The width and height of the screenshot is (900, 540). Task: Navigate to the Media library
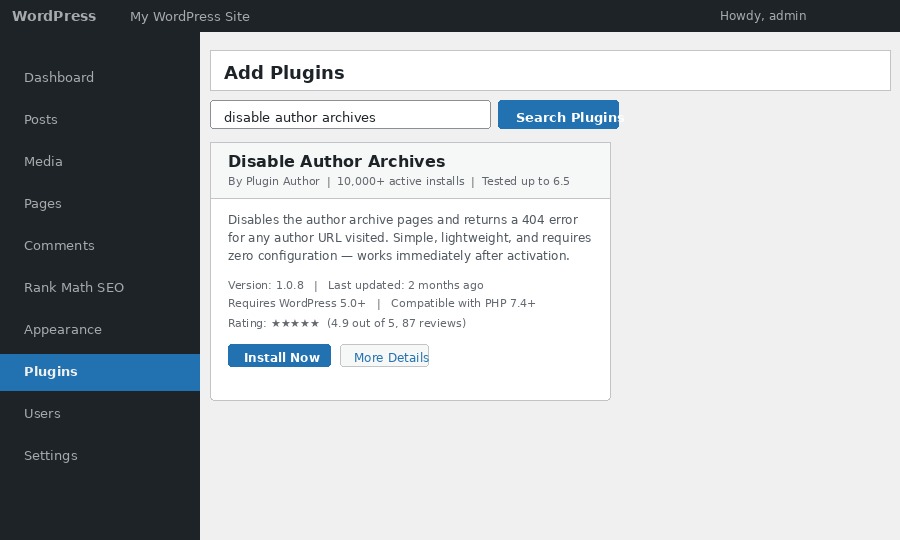pyautogui.click(x=43, y=161)
